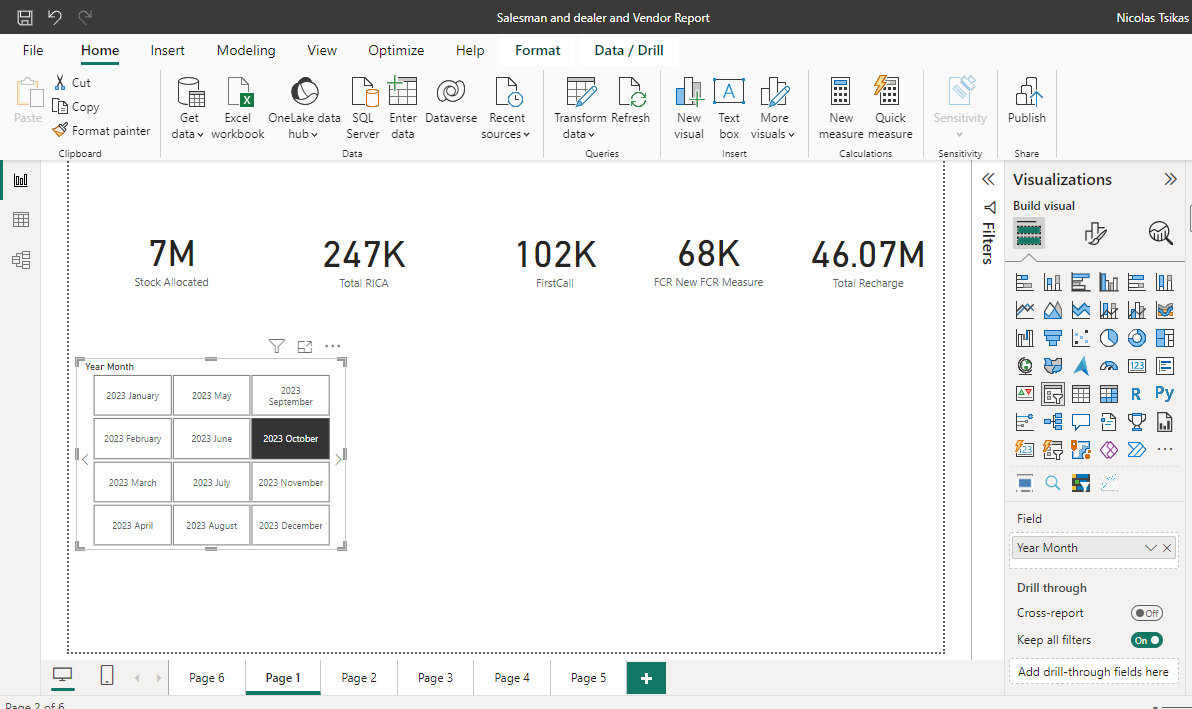Activate focus mode on the slicer
The image size is (1192, 709).
click(x=305, y=347)
